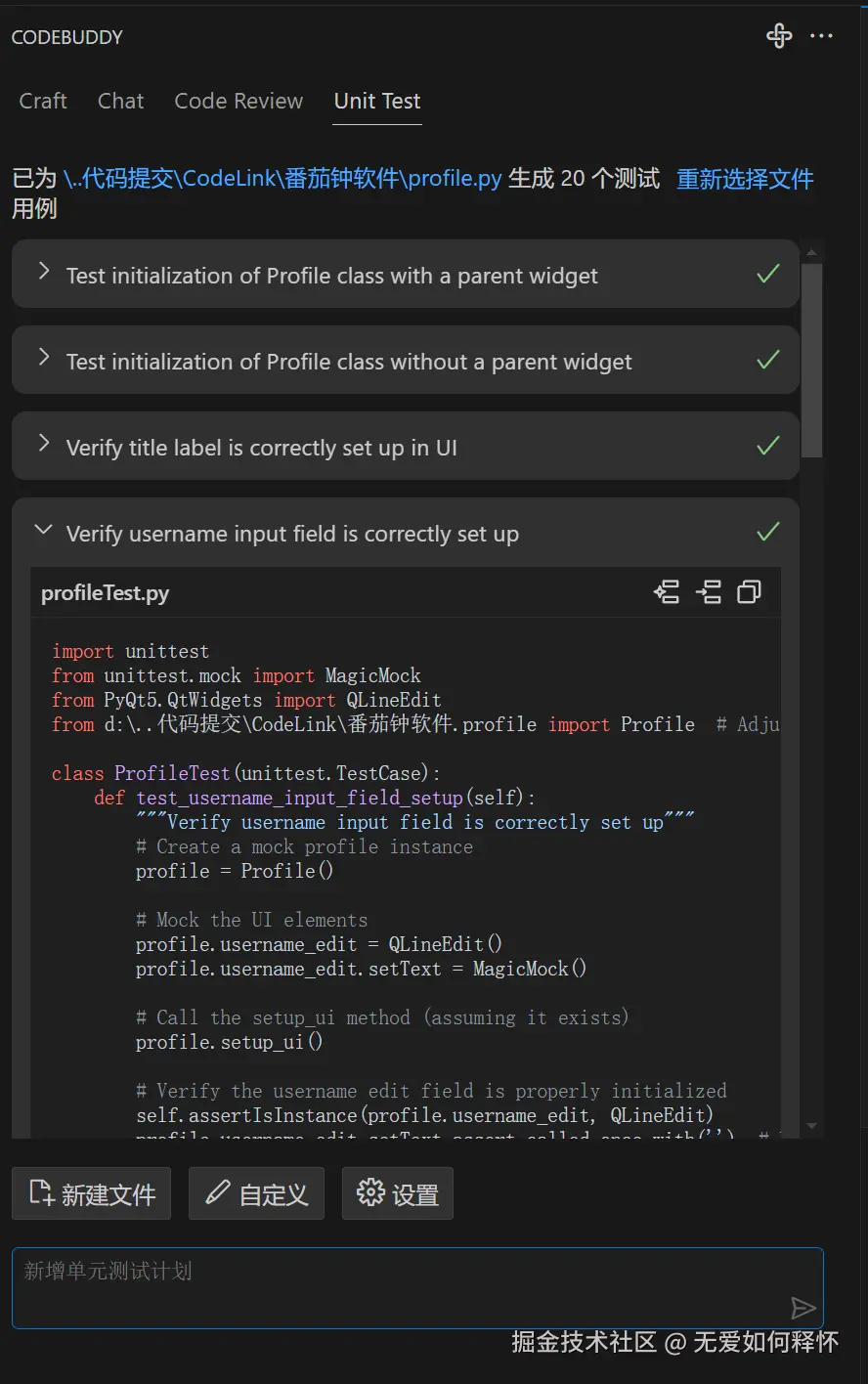Send the unit test plan message
Image resolution: width=868 pixels, height=1384 pixels.
(803, 1308)
